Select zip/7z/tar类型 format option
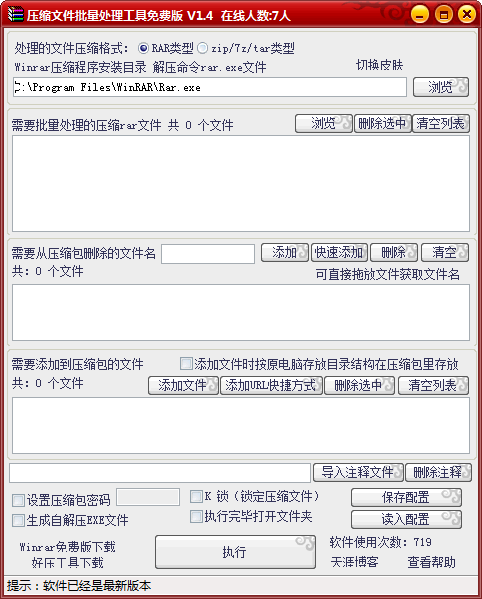Image resolution: width=482 pixels, height=599 pixels. [202, 48]
